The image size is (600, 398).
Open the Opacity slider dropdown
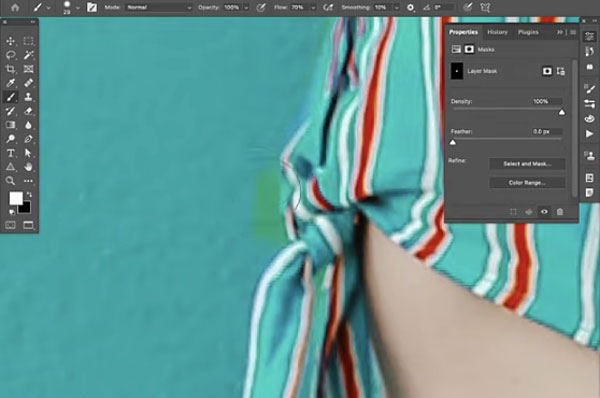[246, 8]
